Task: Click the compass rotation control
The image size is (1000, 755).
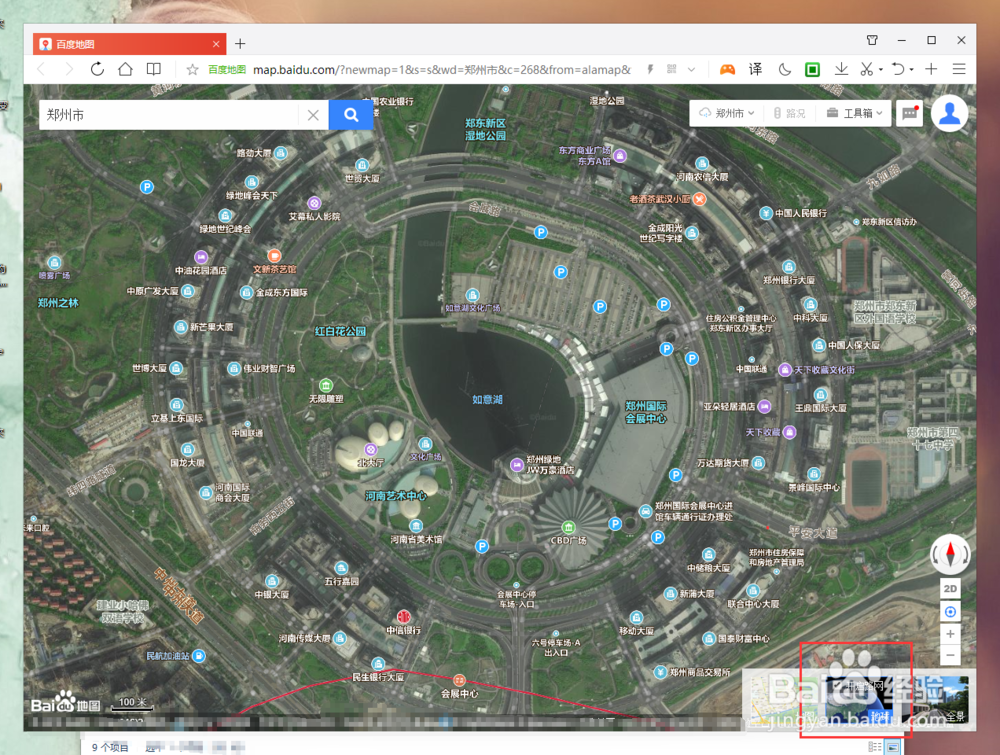Action: point(950,553)
